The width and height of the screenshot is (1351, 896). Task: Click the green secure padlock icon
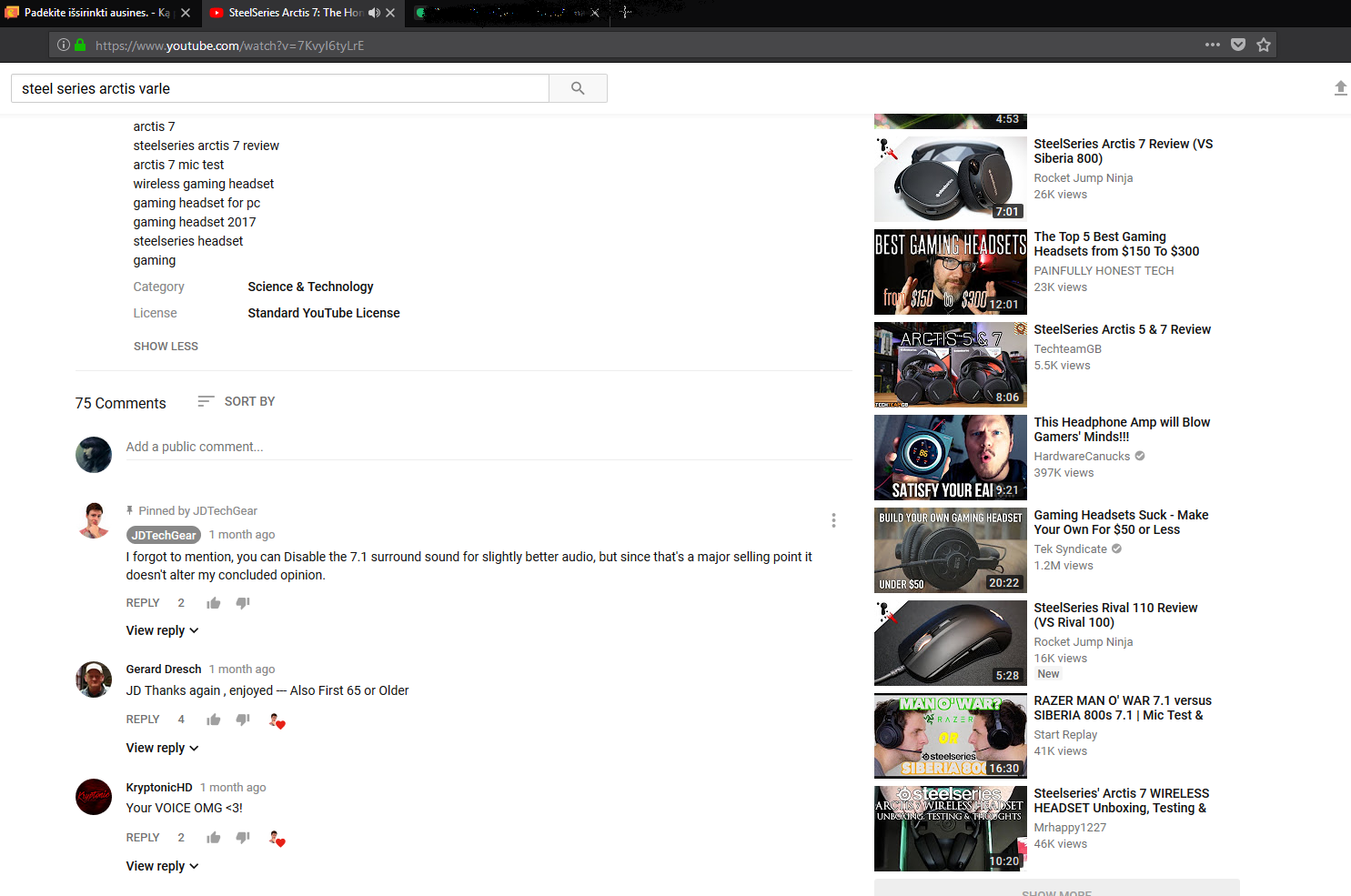coord(80,45)
